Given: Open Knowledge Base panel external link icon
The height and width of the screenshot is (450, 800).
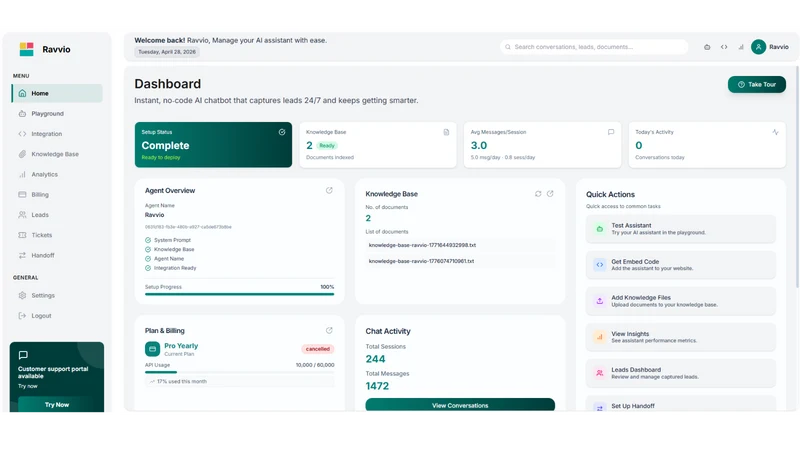Looking at the screenshot, I should click(x=550, y=194).
